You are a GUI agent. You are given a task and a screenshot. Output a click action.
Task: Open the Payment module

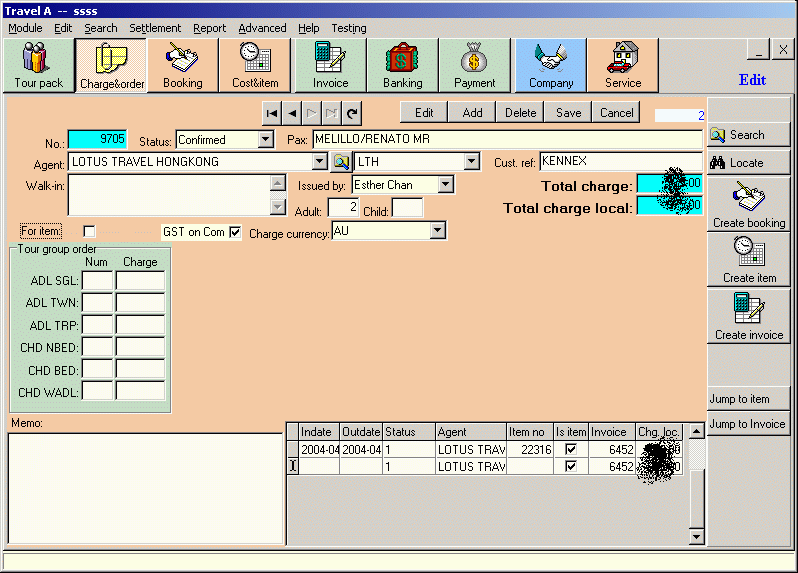point(474,66)
